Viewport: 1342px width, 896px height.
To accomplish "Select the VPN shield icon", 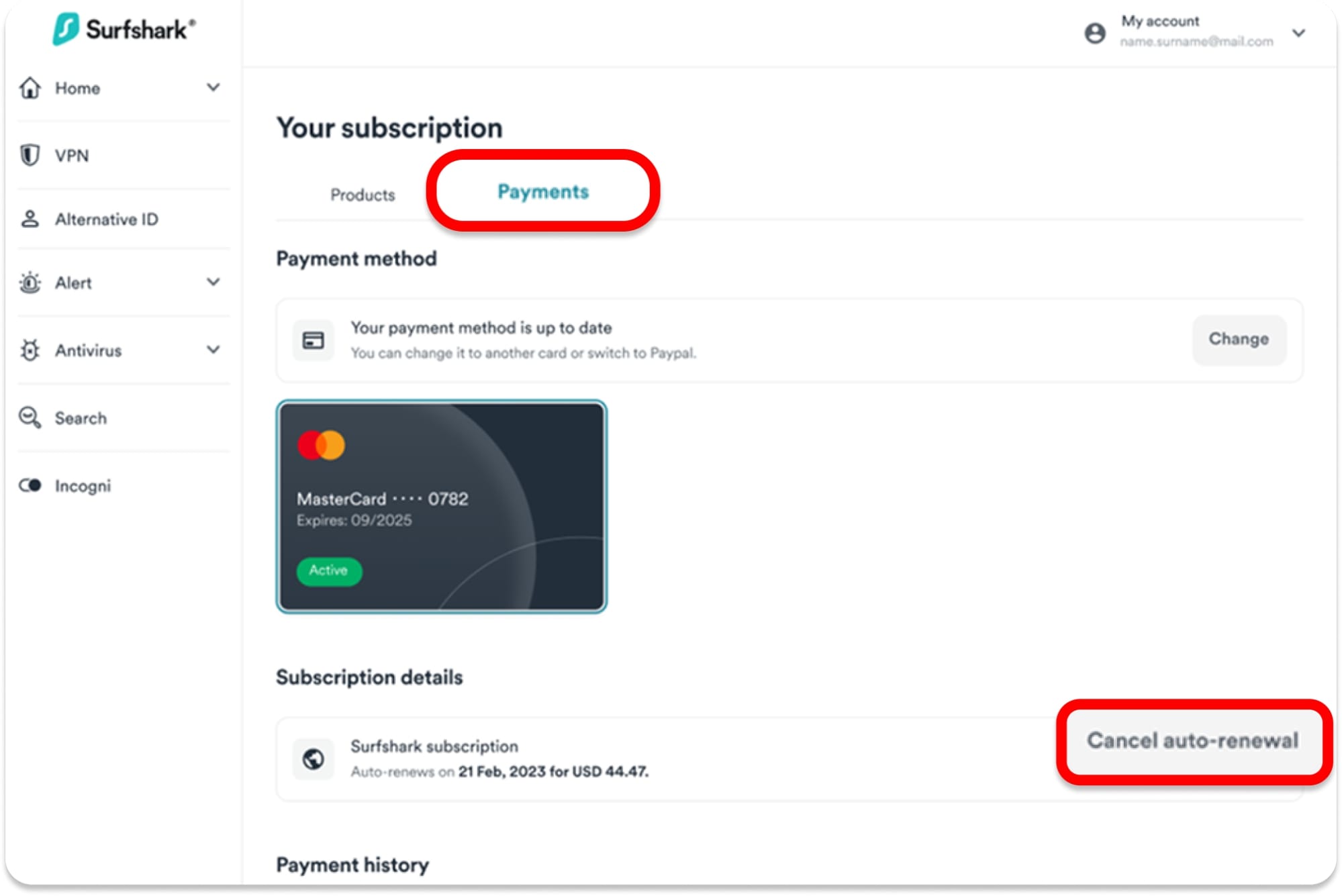I will coord(30,155).
